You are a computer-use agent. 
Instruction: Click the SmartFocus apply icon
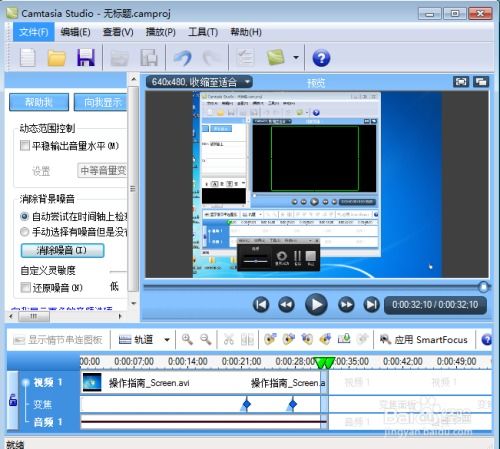click(x=385, y=339)
